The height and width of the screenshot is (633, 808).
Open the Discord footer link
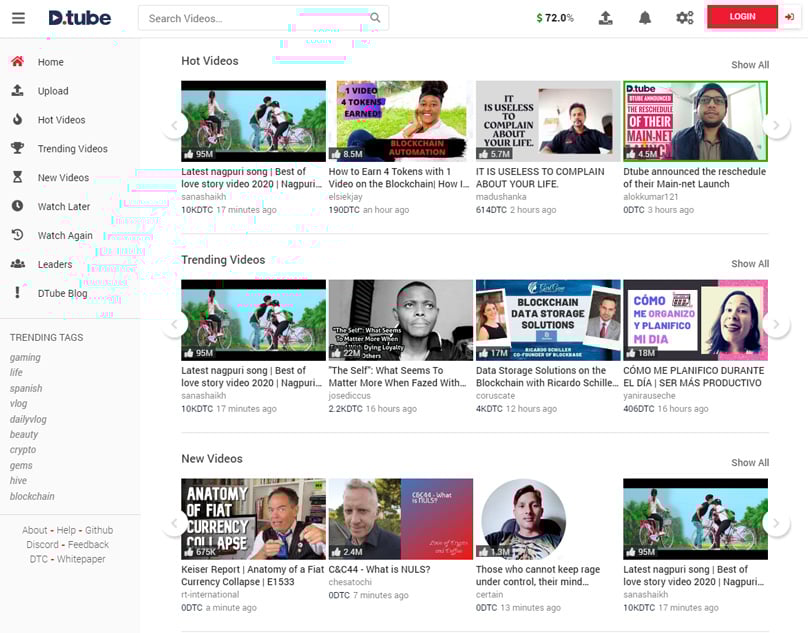[x=42, y=544]
